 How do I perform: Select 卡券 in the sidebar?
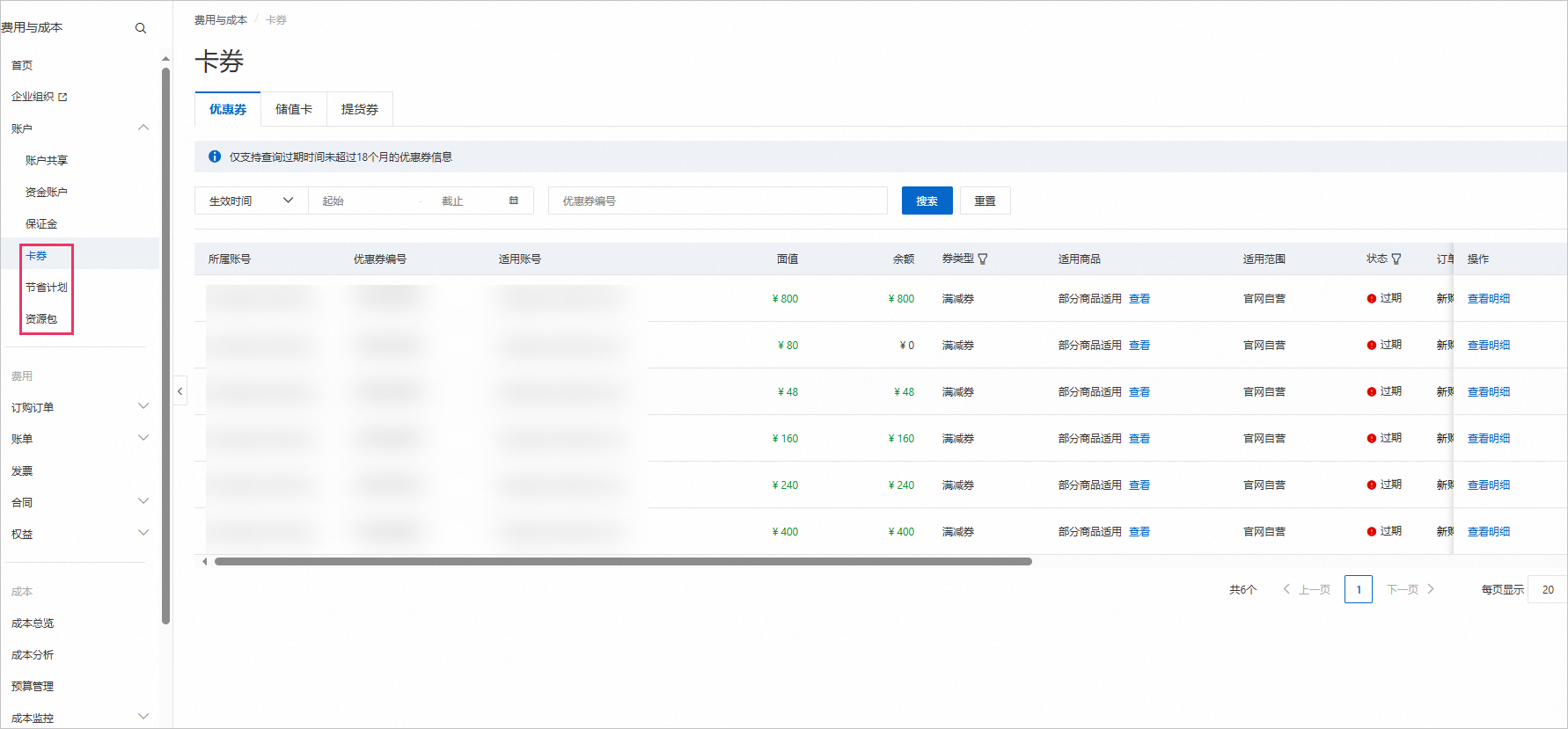click(36, 255)
